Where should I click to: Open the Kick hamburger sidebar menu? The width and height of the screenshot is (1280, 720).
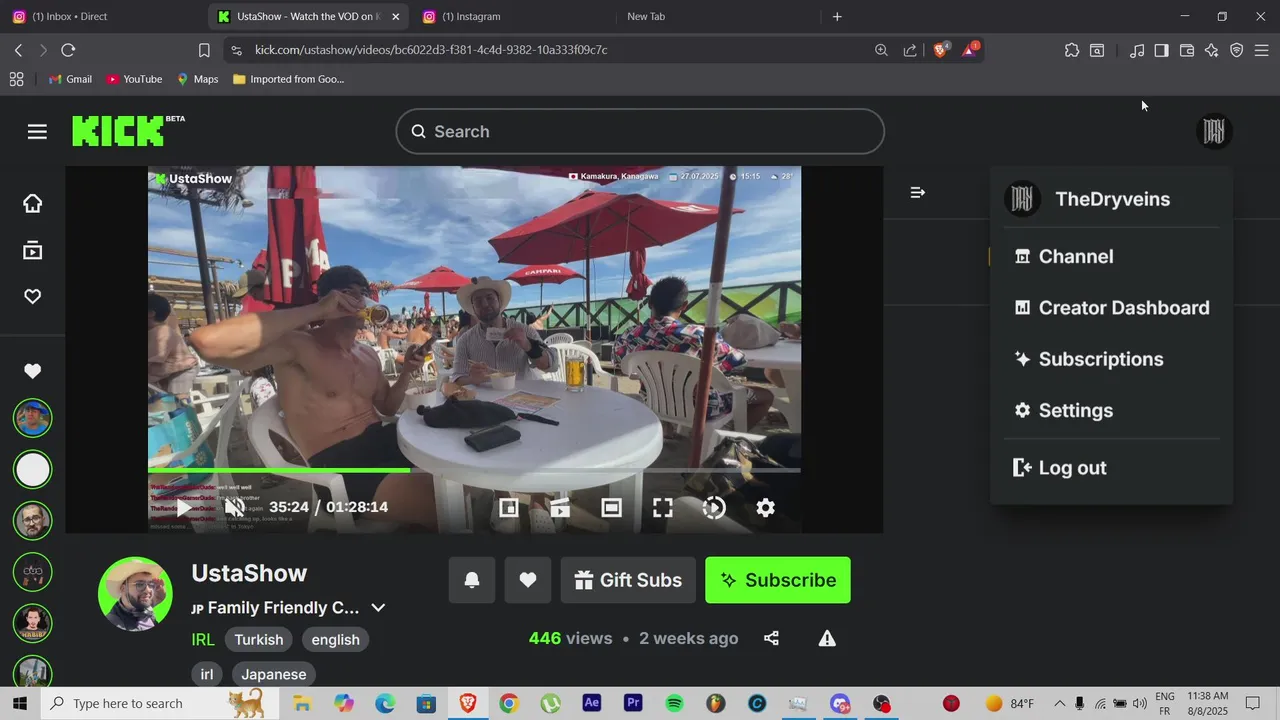click(x=37, y=132)
